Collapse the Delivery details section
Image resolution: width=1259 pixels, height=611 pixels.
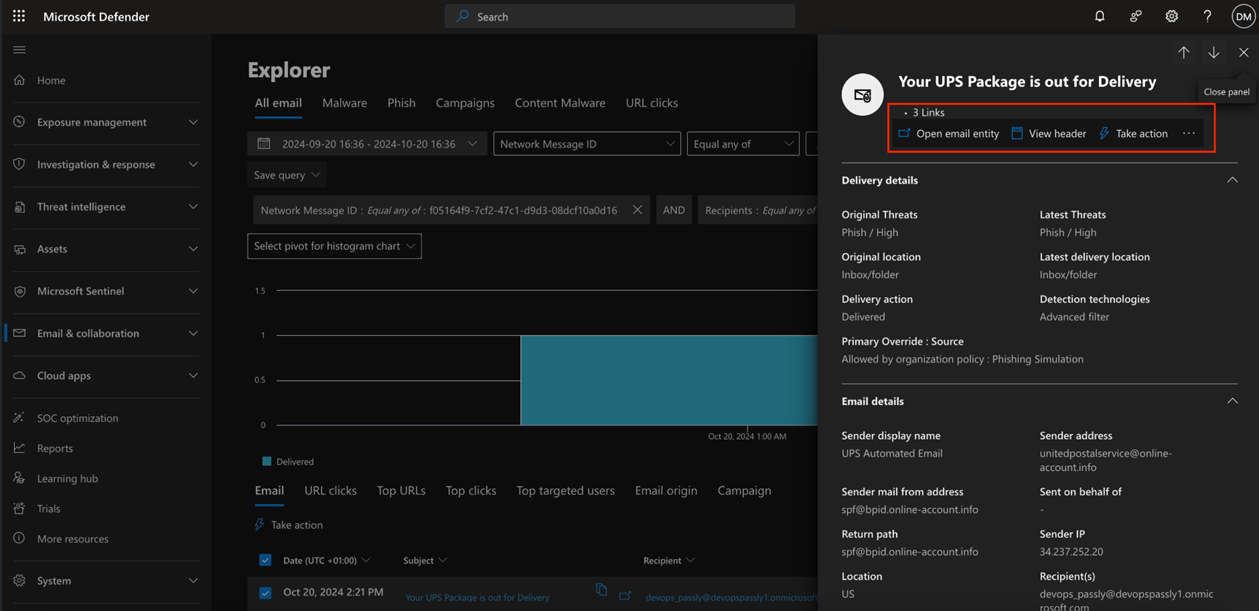click(x=1232, y=179)
